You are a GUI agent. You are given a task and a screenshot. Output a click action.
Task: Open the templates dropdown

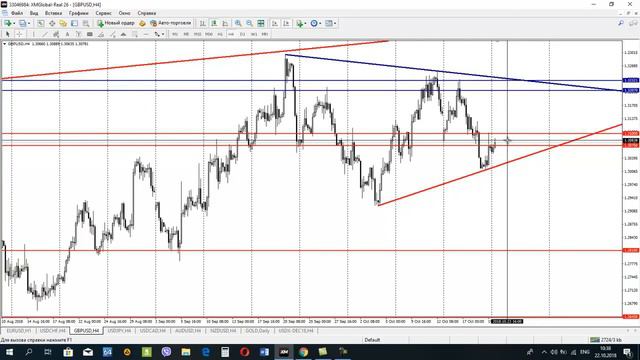(x=330, y=23)
